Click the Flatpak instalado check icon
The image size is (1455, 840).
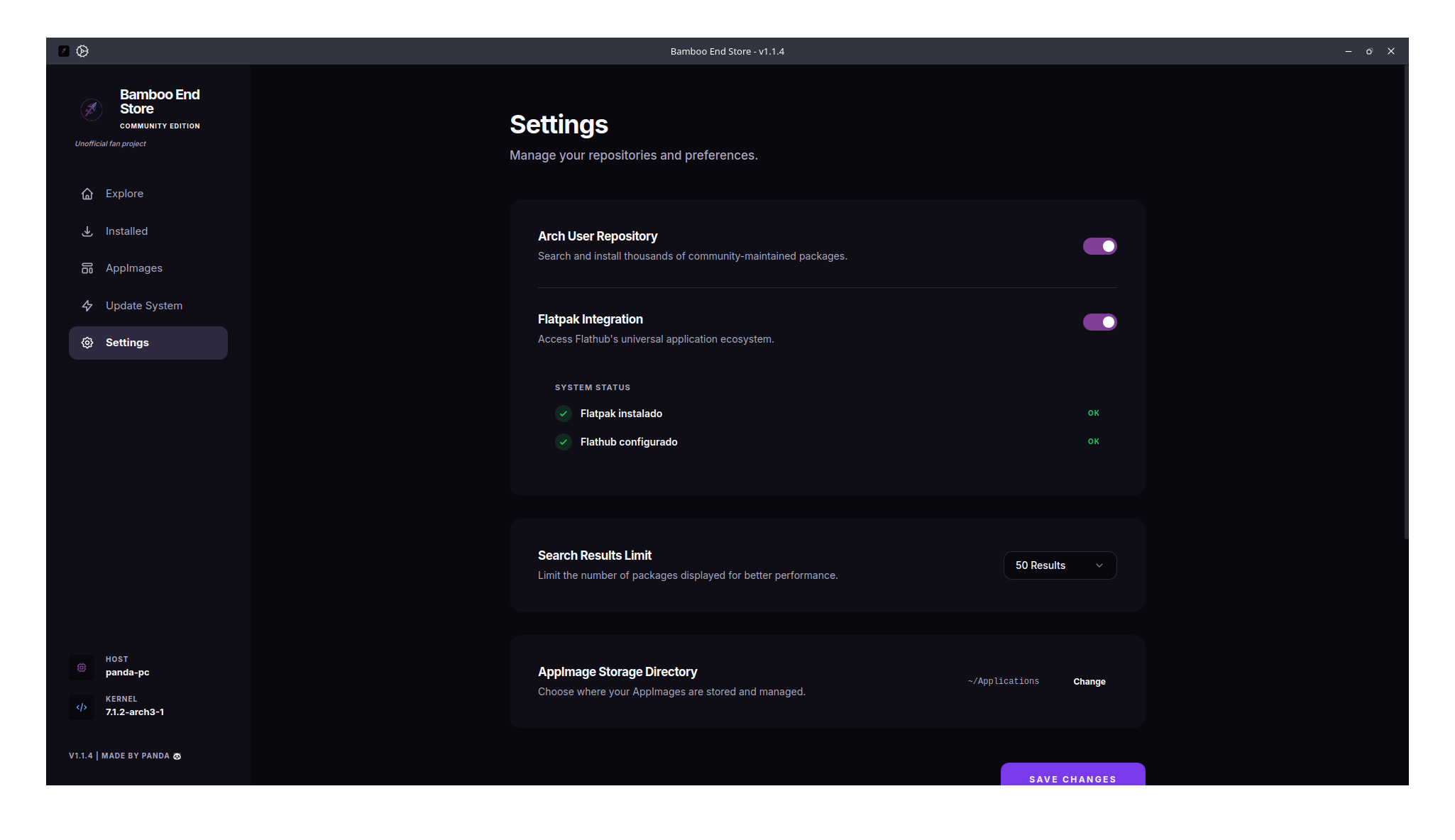[564, 414]
